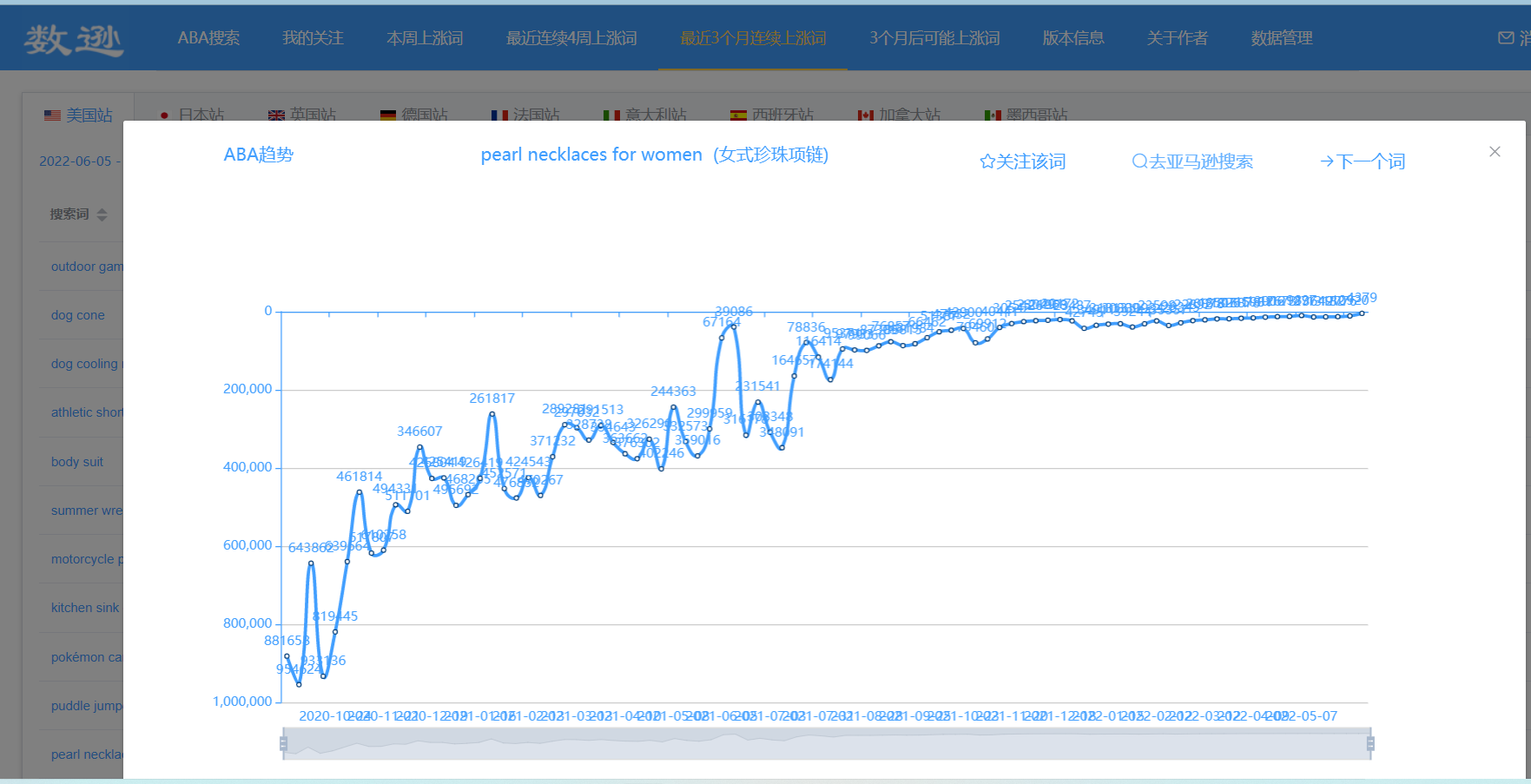The width and height of the screenshot is (1531, 784).
Task: Select the 'pokémon ca' keyword row
Action: pos(87,657)
